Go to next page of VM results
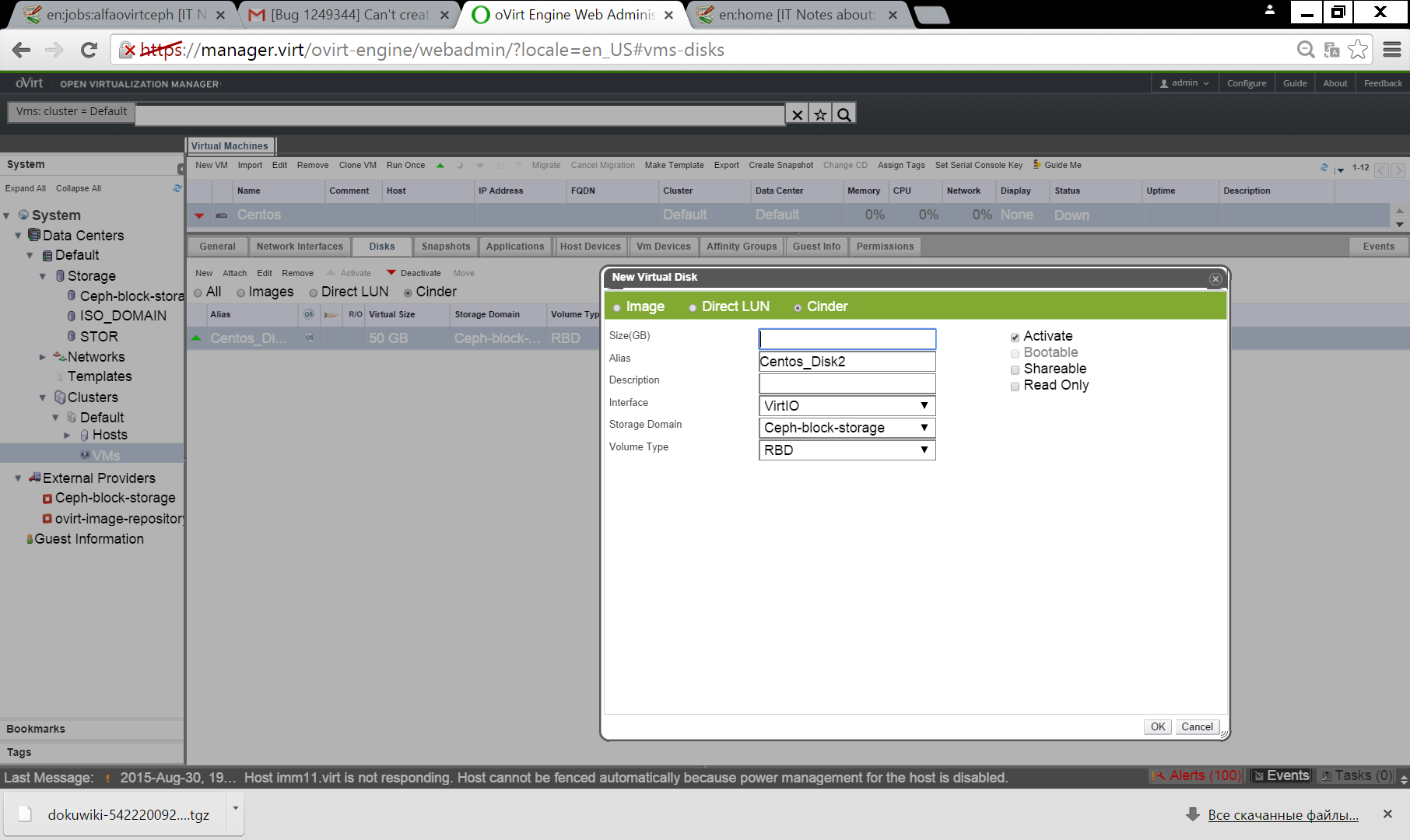Screen dimensions: 1410x840 tap(1398, 170)
